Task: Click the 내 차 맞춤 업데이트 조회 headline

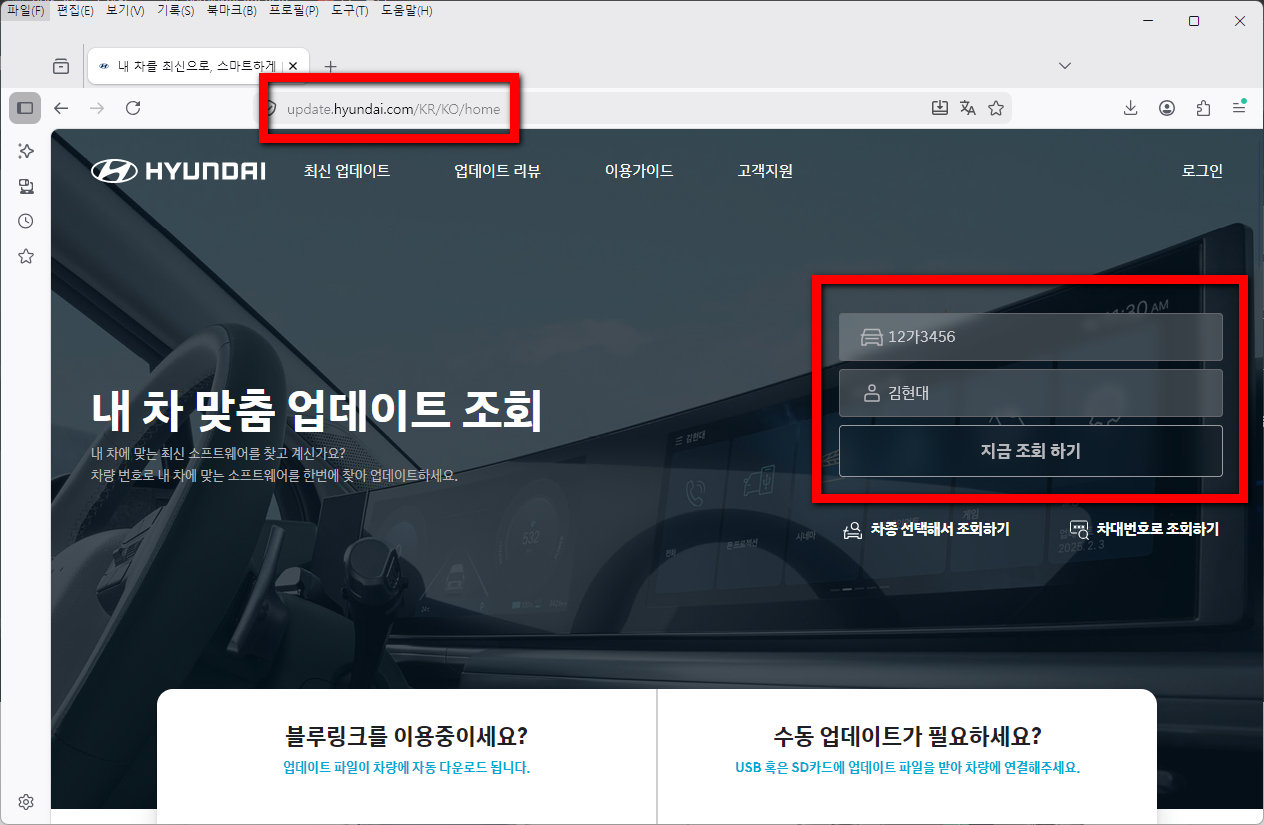Action: (317, 409)
